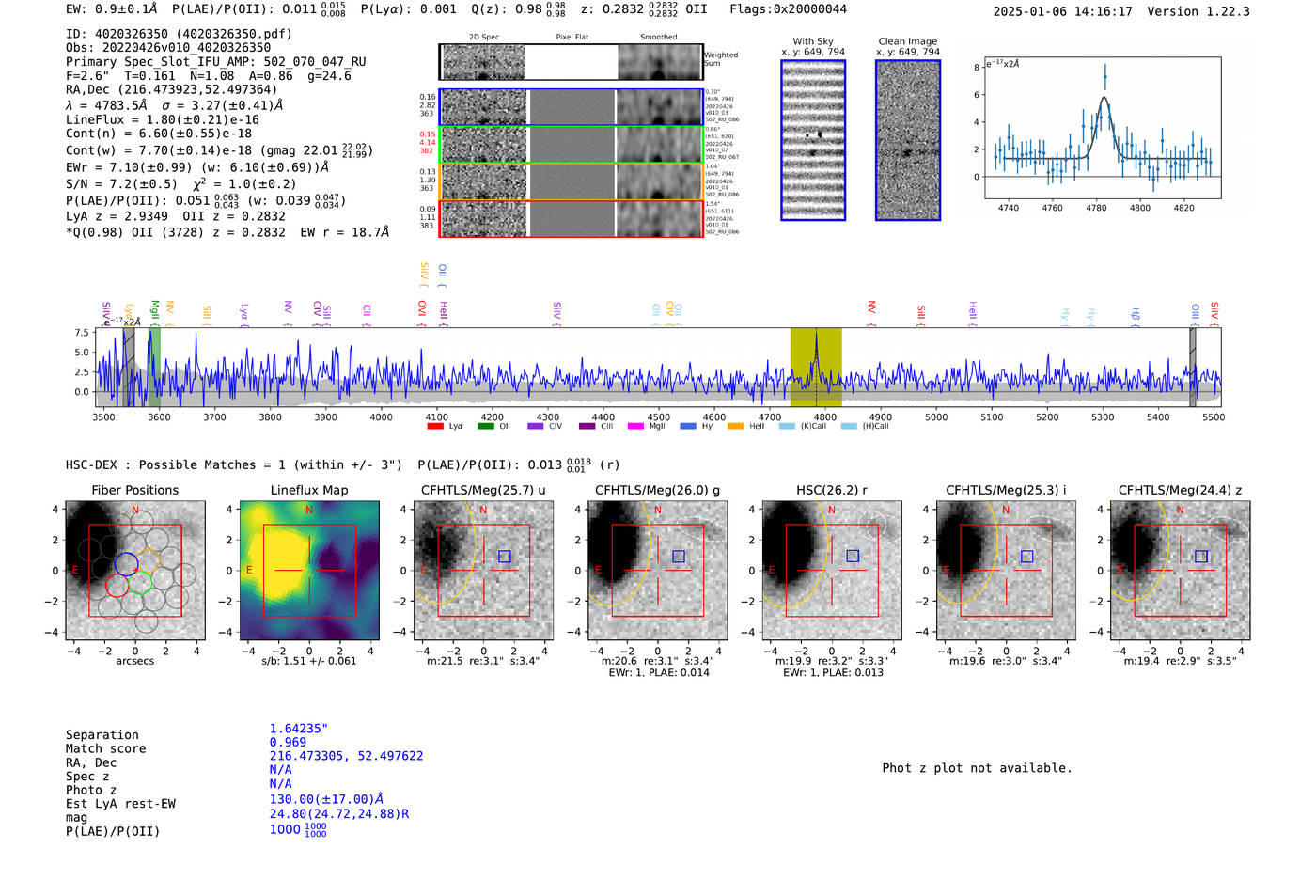
Task: Click the yellow highlighted band in spectrum
Action: click(x=816, y=368)
